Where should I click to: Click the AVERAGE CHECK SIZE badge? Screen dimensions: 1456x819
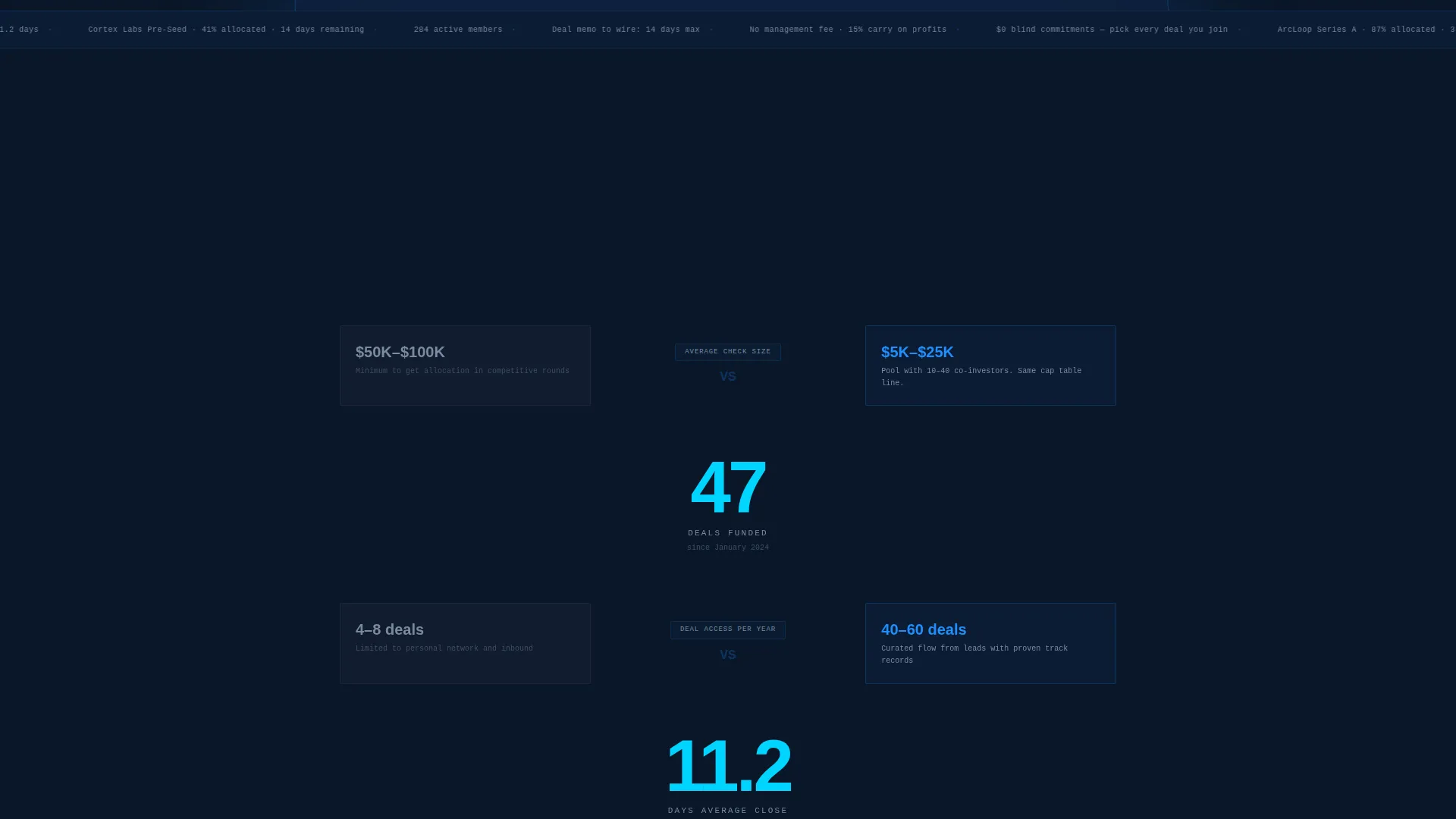tap(728, 352)
